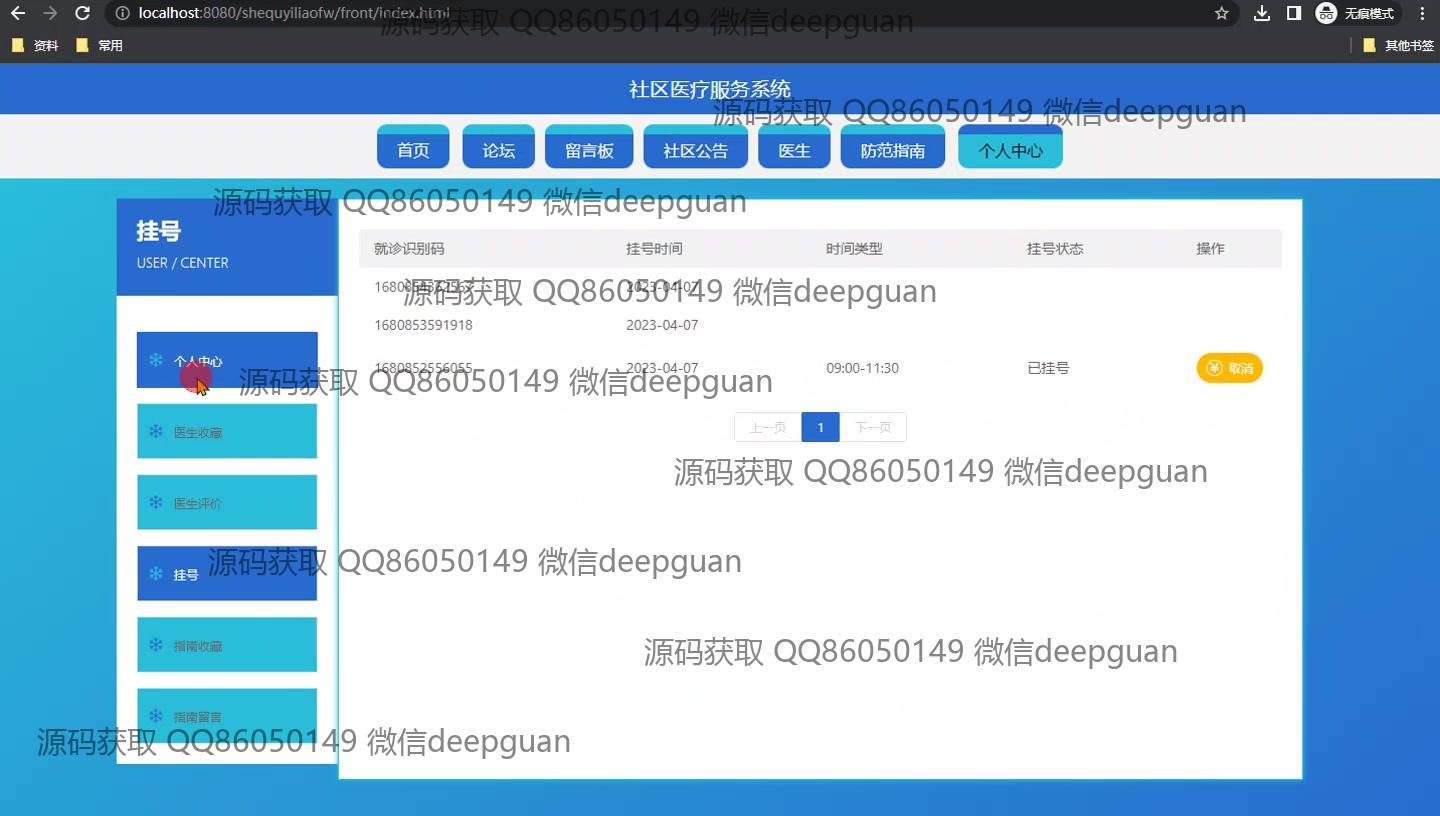Click the browser back arrow
The image size is (1440, 816).
[17, 13]
